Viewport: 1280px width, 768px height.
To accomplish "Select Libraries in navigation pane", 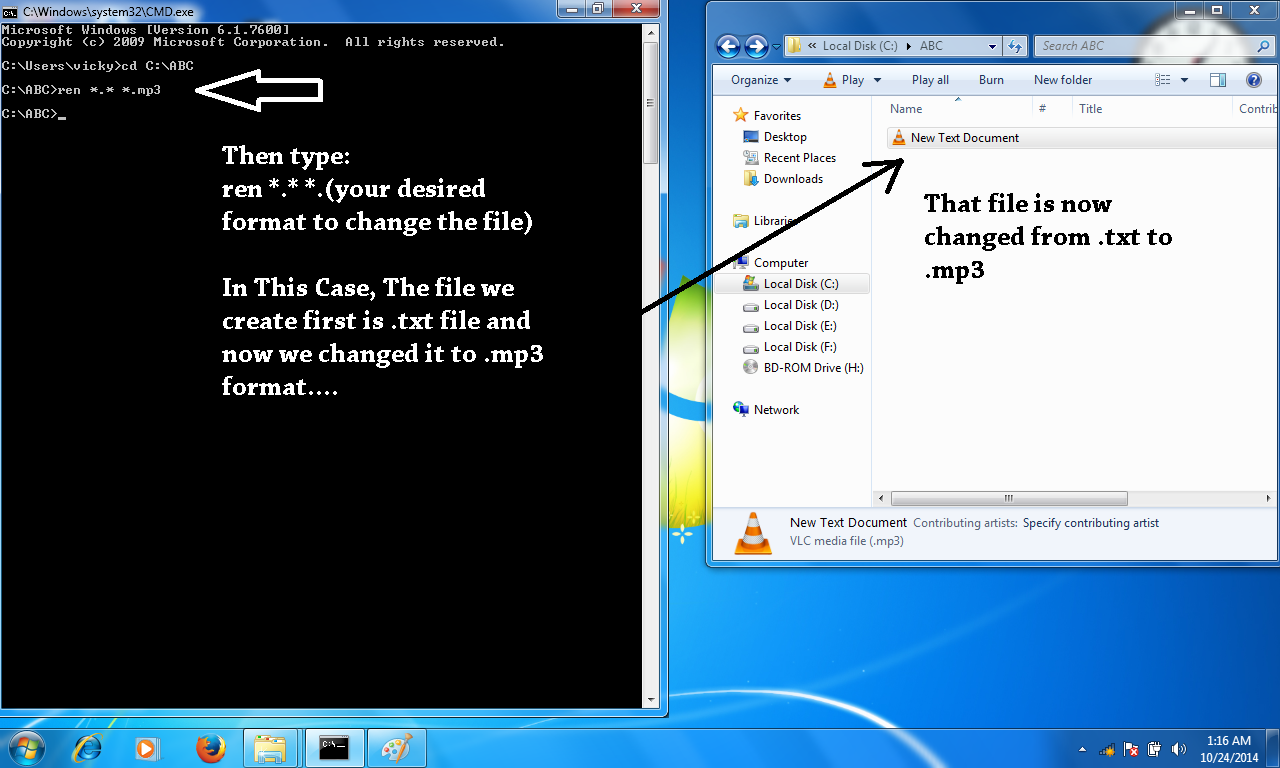I will click(x=776, y=221).
